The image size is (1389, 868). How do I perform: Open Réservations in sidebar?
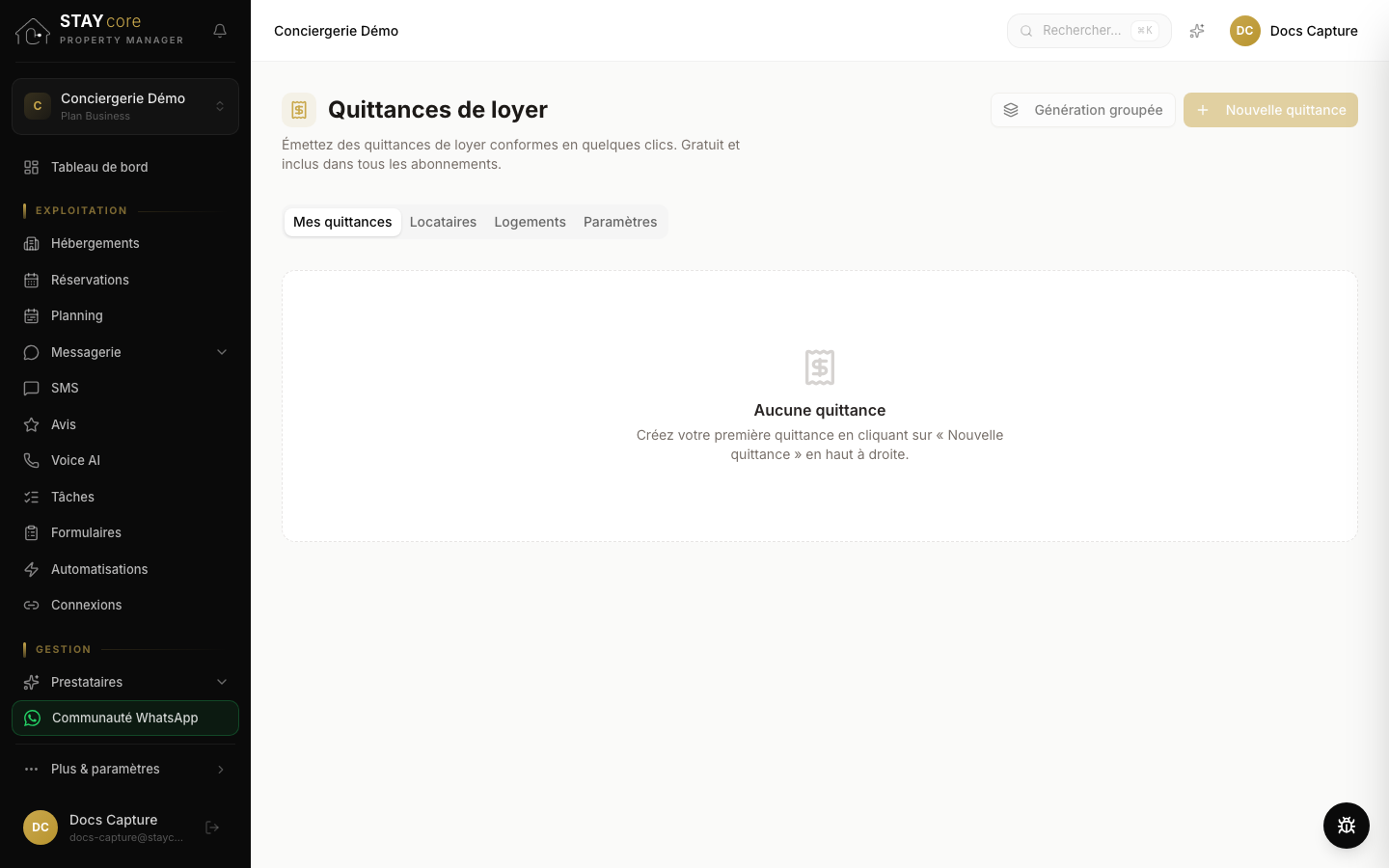[125, 280]
